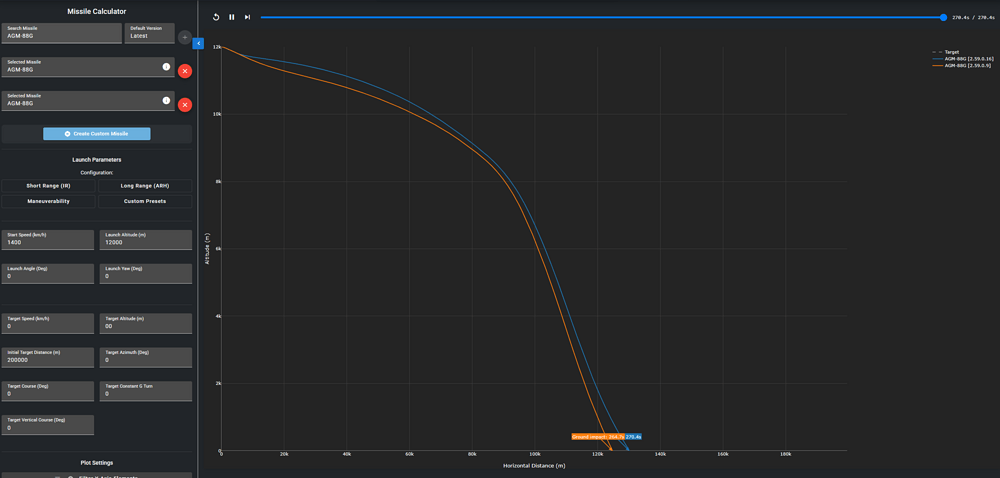Restart the trajectory animation with replay icon
This screenshot has width=1000, height=478.
(216, 17)
